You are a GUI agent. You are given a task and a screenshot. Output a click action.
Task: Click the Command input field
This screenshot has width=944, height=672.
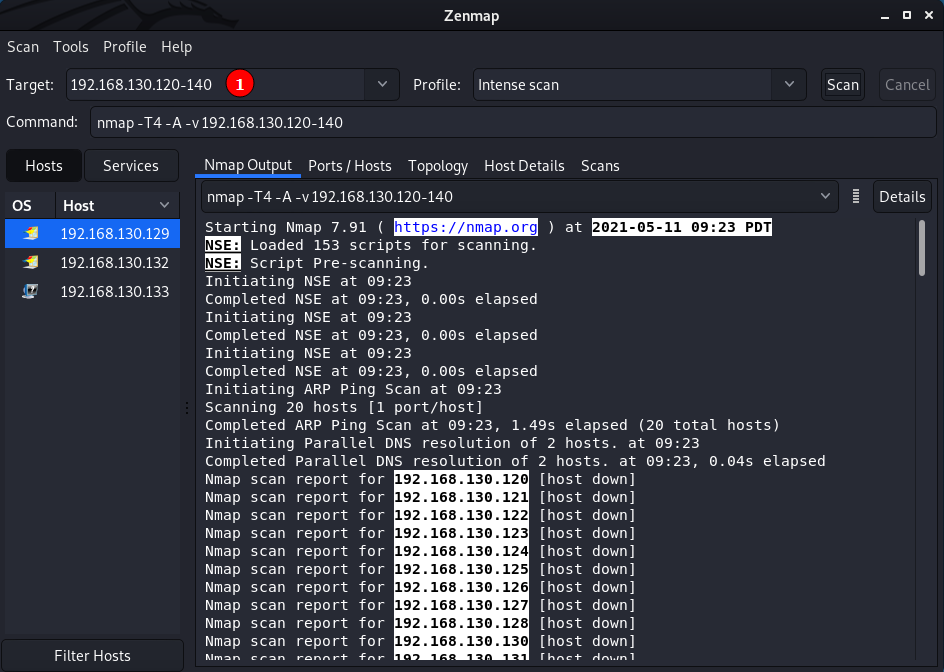coord(513,122)
